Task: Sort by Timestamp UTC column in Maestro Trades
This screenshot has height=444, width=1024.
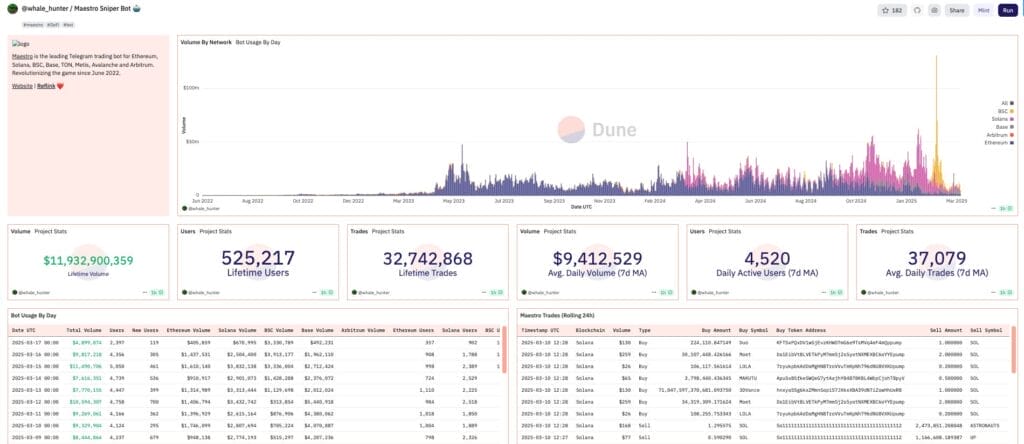Action: (540, 330)
